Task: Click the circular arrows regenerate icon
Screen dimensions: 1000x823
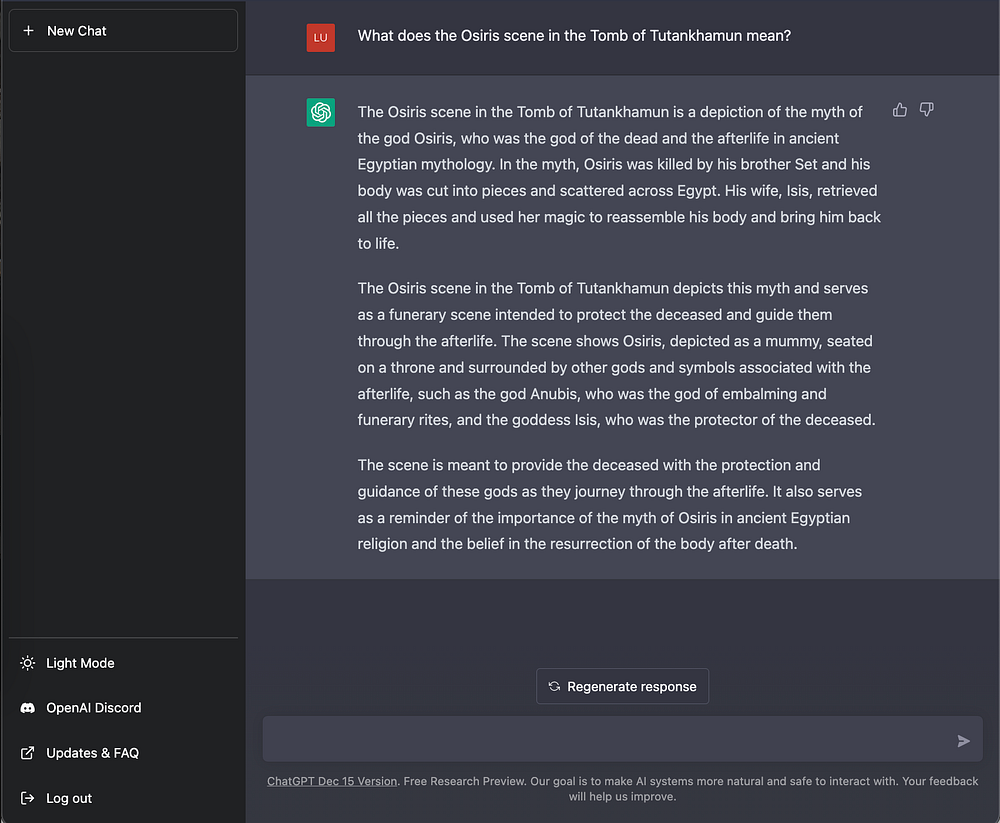Action: coord(554,687)
